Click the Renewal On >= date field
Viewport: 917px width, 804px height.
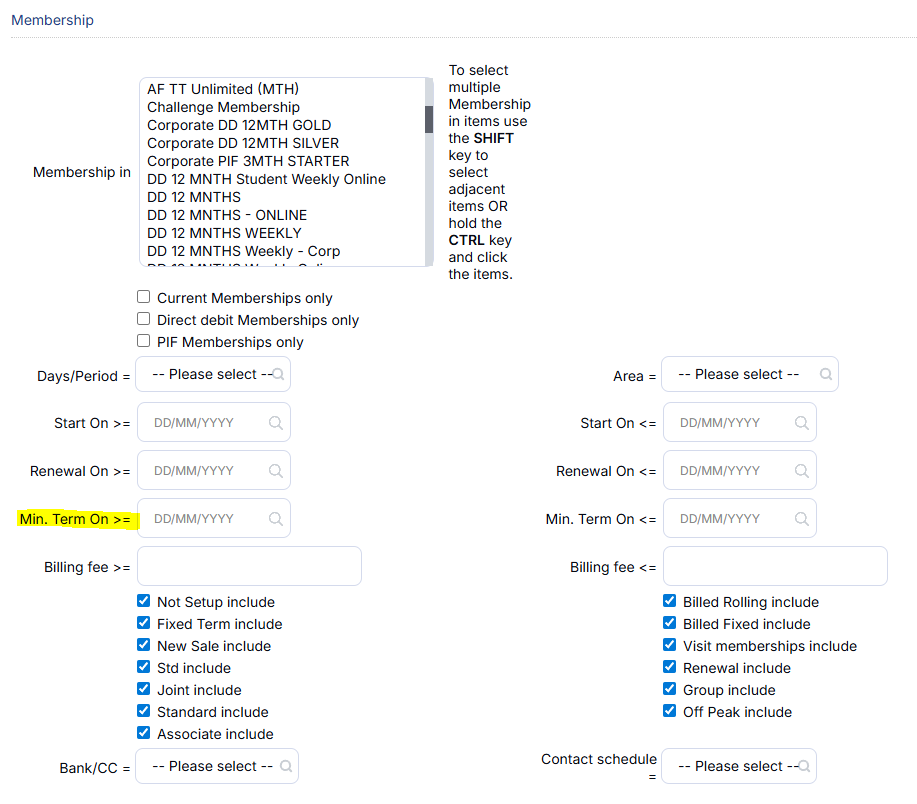tap(214, 470)
